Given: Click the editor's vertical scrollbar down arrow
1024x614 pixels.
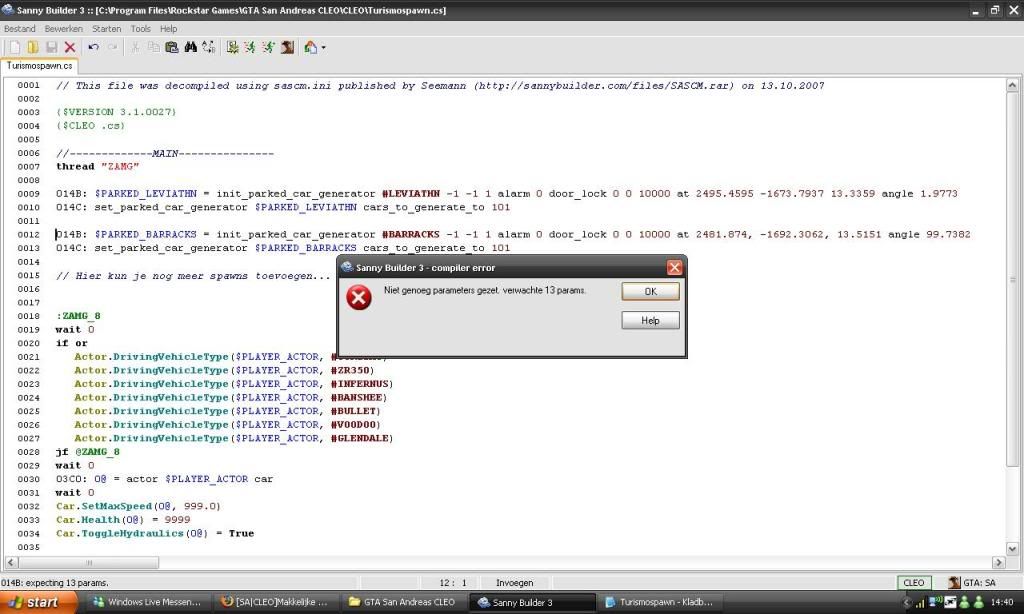Looking at the screenshot, I should click(1012, 549).
